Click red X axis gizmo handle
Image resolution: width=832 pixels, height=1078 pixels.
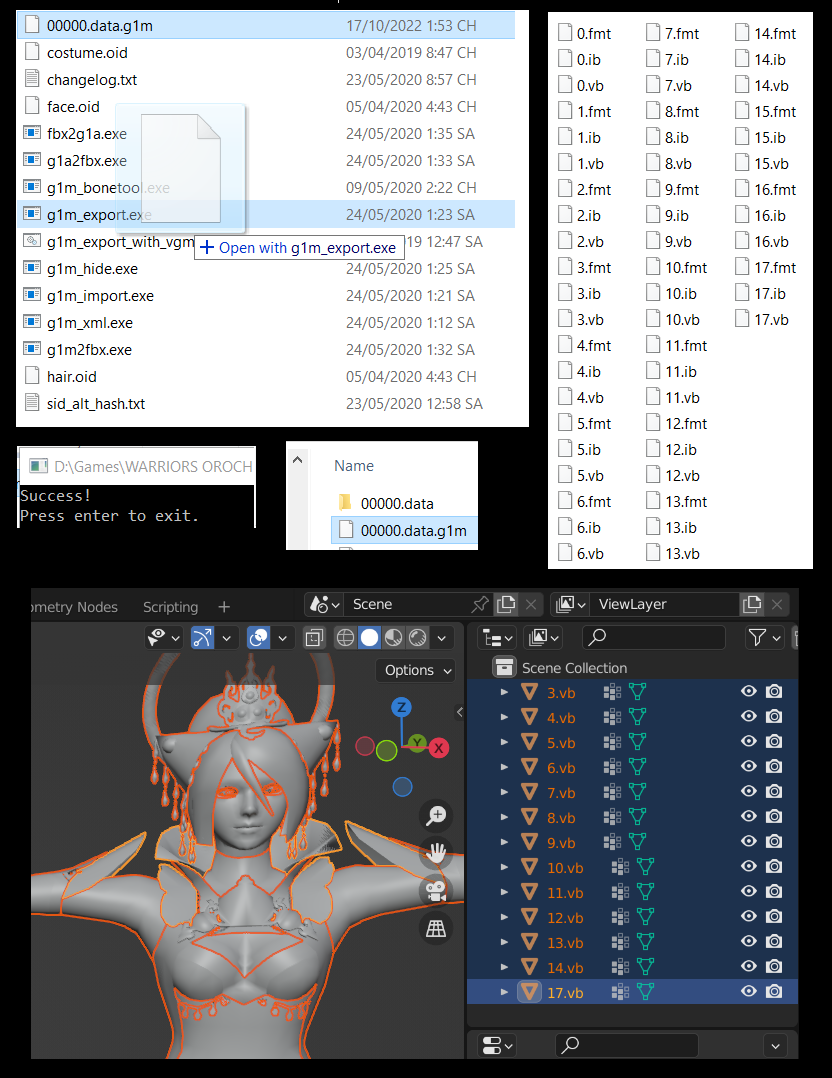[x=439, y=747]
